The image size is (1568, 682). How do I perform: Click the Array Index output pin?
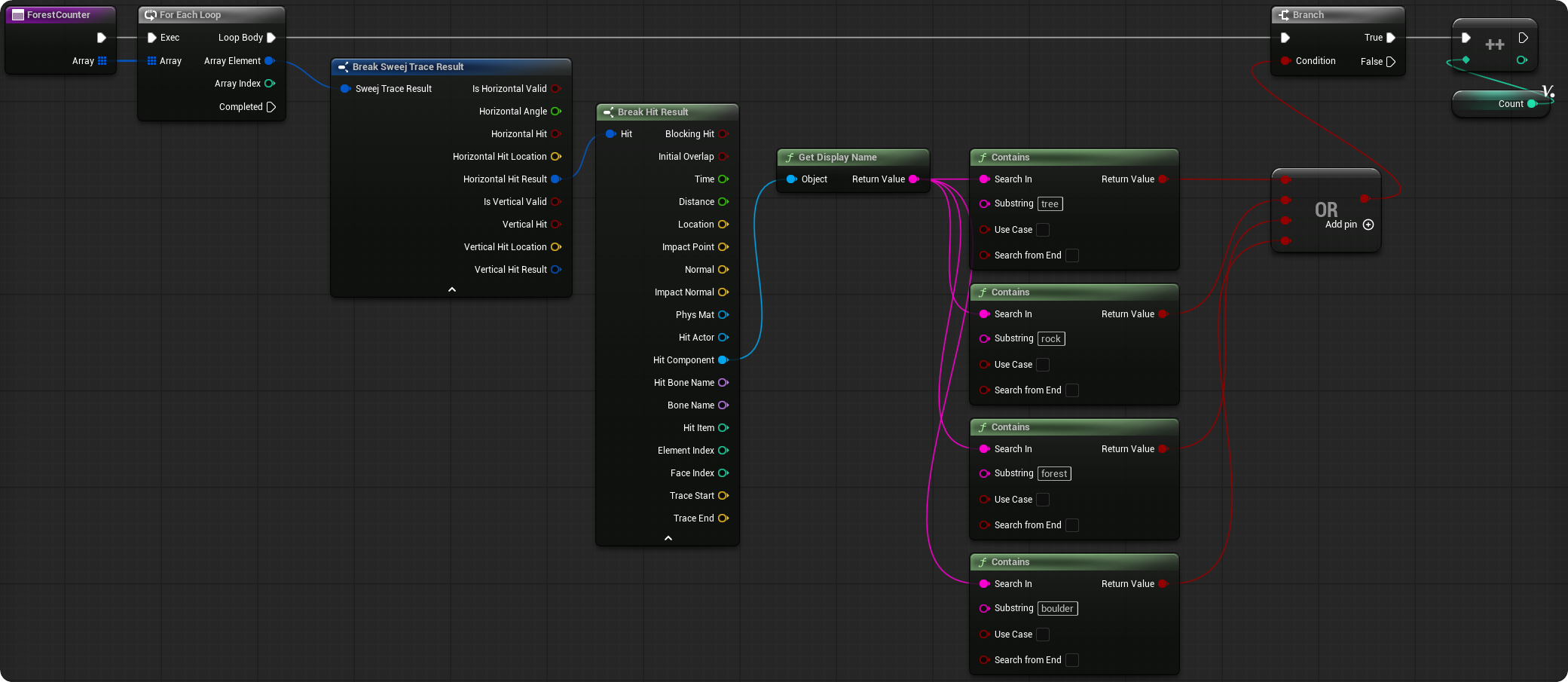coord(270,84)
